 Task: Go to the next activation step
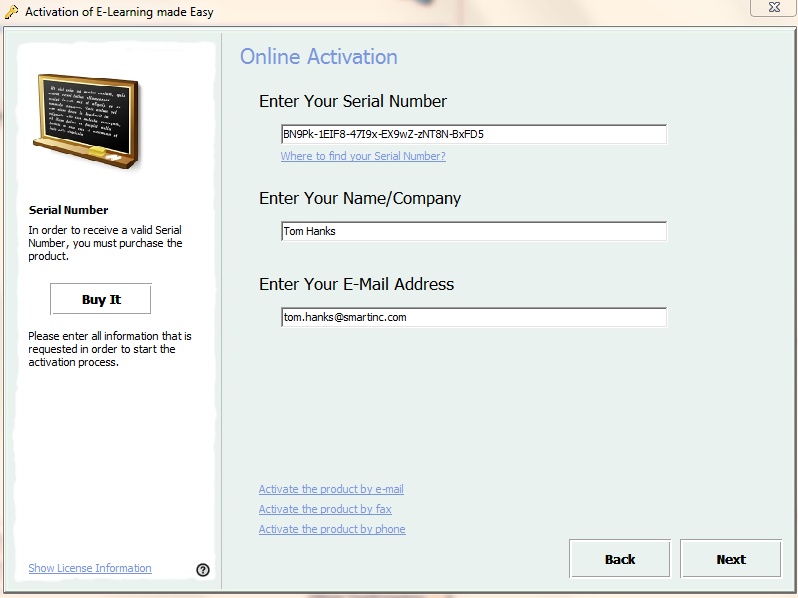pyautogui.click(x=730, y=559)
